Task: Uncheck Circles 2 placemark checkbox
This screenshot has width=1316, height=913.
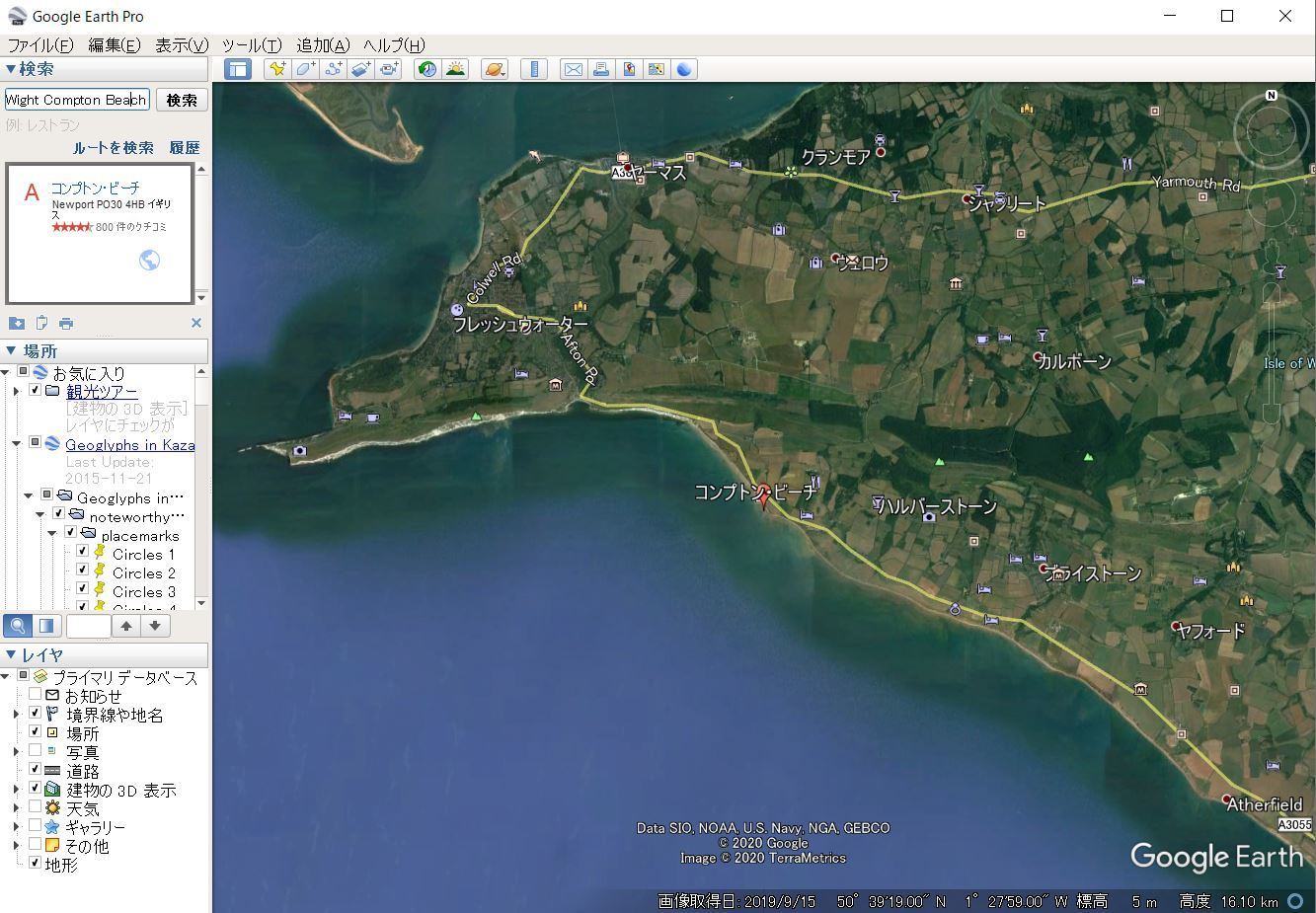Action: [x=83, y=571]
